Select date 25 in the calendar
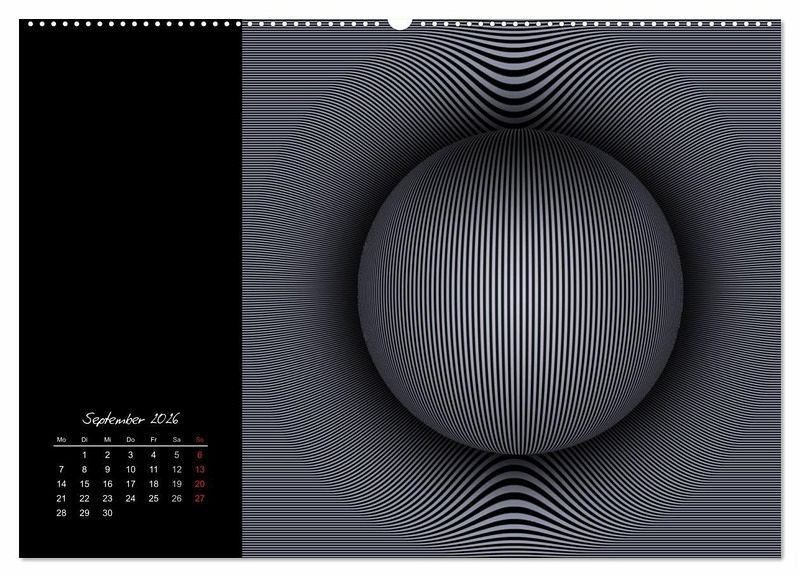Viewport: 800px width, 577px height. tap(154, 498)
